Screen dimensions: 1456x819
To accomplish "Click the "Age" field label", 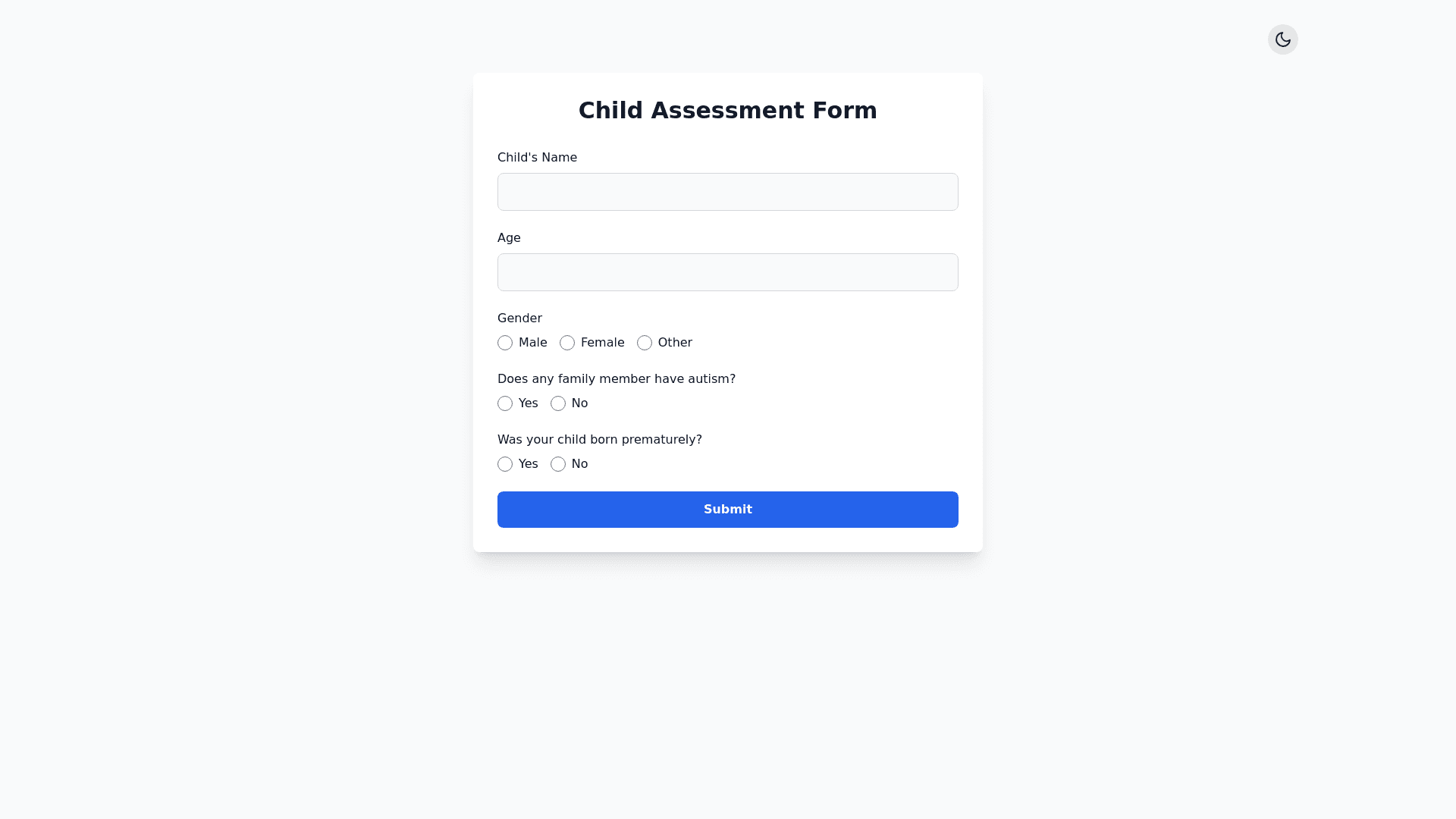I will [x=509, y=238].
